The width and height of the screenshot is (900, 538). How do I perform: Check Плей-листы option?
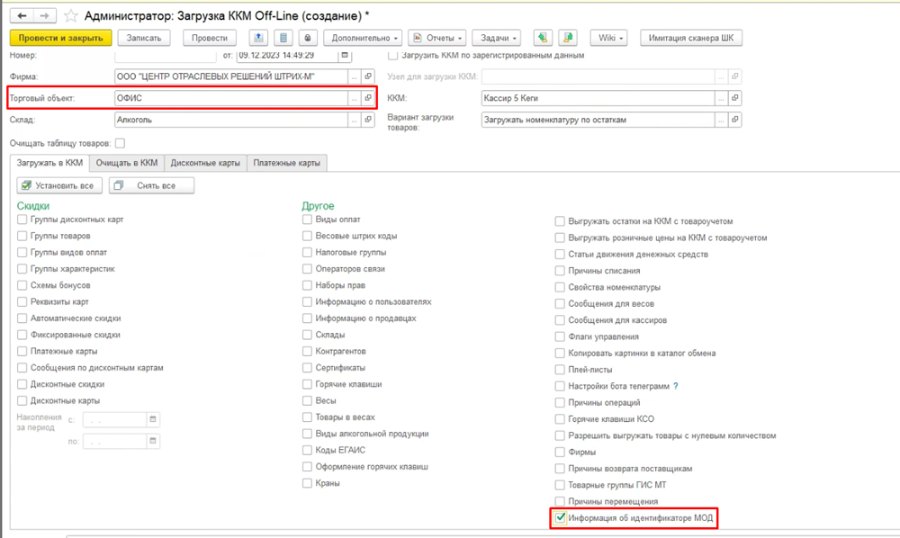click(x=560, y=370)
